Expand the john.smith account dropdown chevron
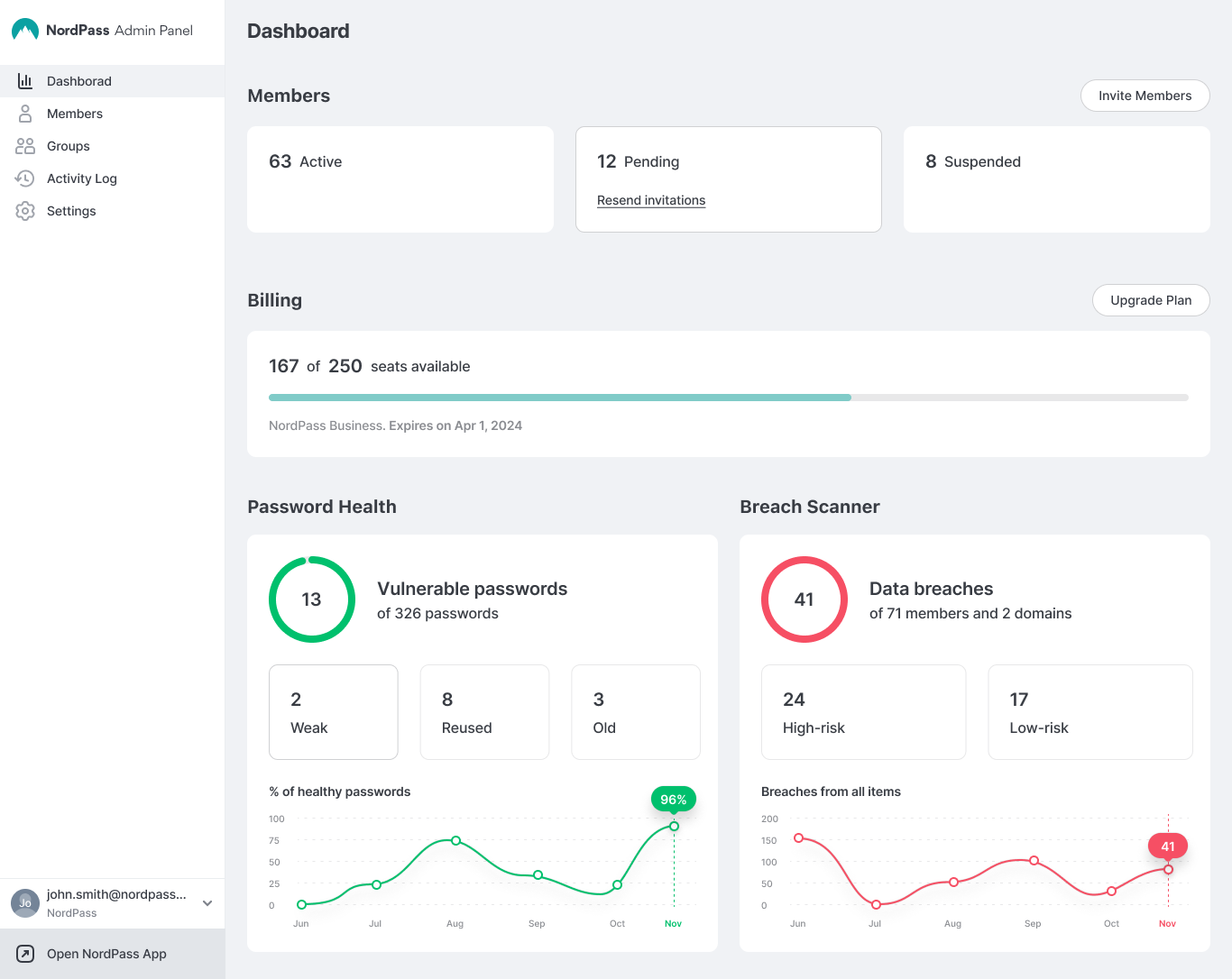Image resolution: width=1232 pixels, height=979 pixels. (x=207, y=903)
